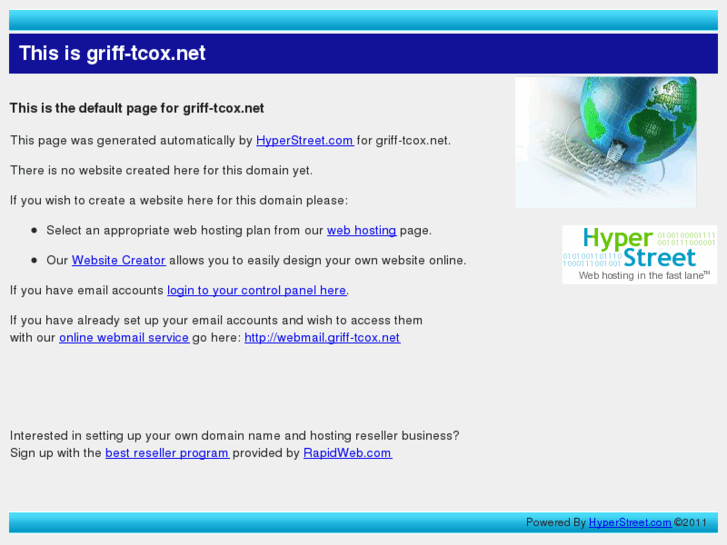Click the ©2011 footer text
This screenshot has height=545, width=727.
pyautogui.click(x=690, y=523)
